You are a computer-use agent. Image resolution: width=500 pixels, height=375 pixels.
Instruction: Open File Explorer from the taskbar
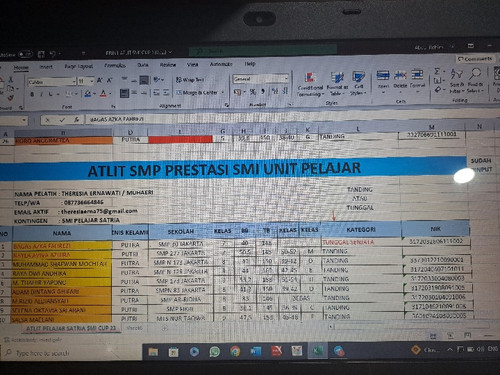click(153, 352)
